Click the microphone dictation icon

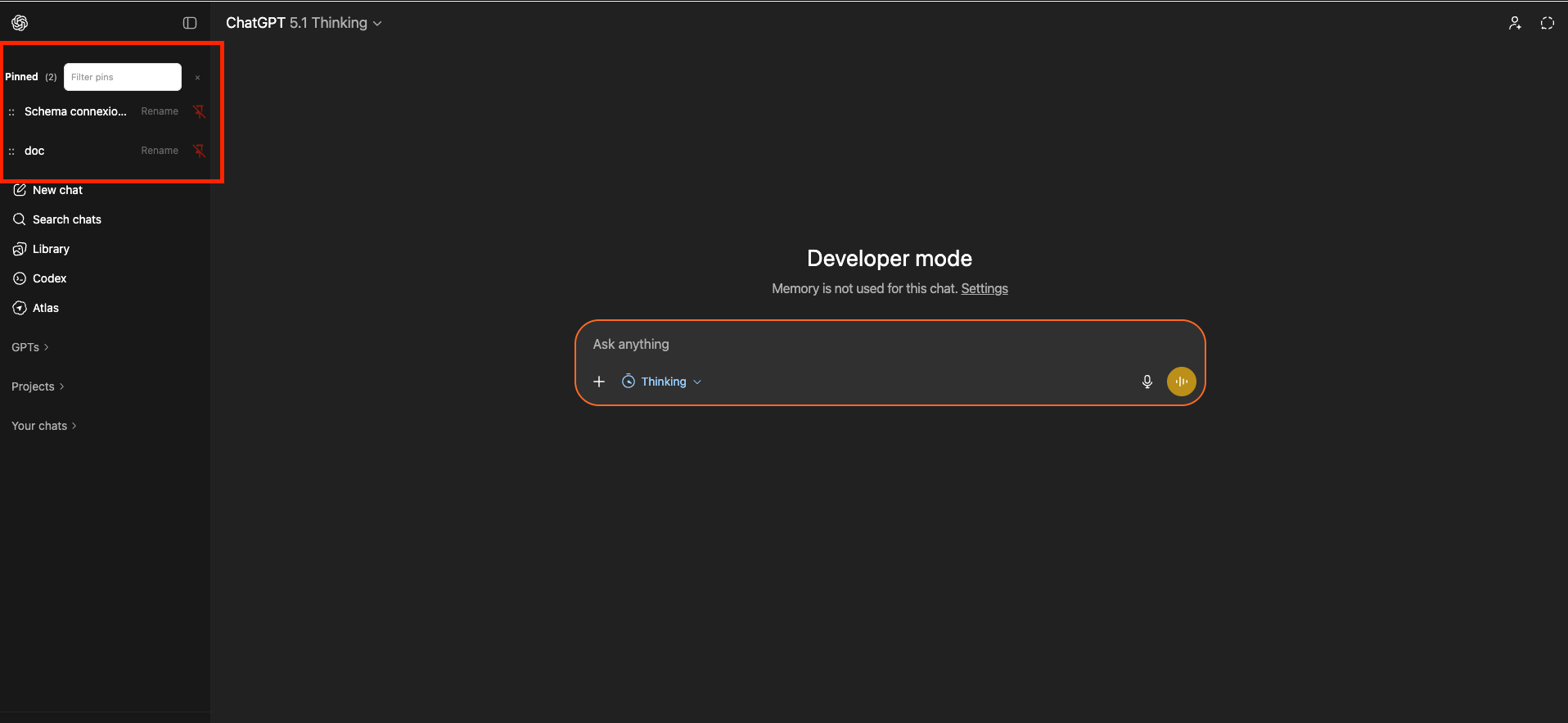pyautogui.click(x=1147, y=382)
